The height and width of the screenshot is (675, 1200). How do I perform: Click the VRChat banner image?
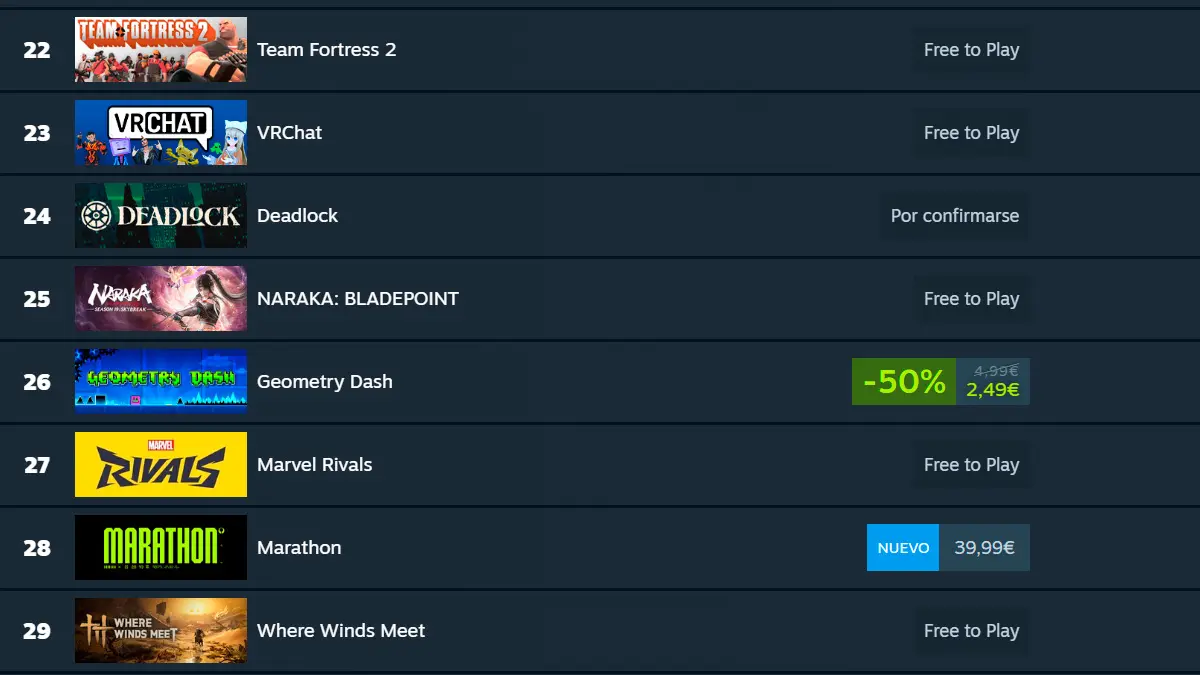pyautogui.click(x=160, y=133)
